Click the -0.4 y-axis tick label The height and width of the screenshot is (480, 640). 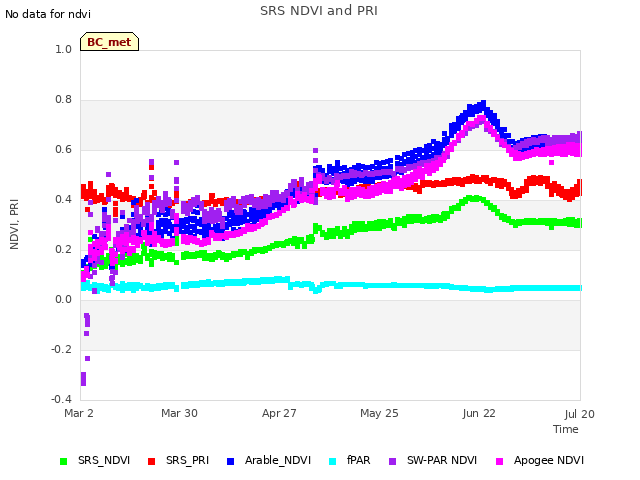(x=61, y=399)
